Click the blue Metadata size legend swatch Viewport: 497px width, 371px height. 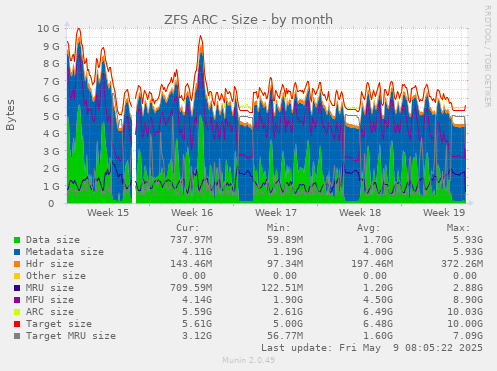tap(17, 252)
